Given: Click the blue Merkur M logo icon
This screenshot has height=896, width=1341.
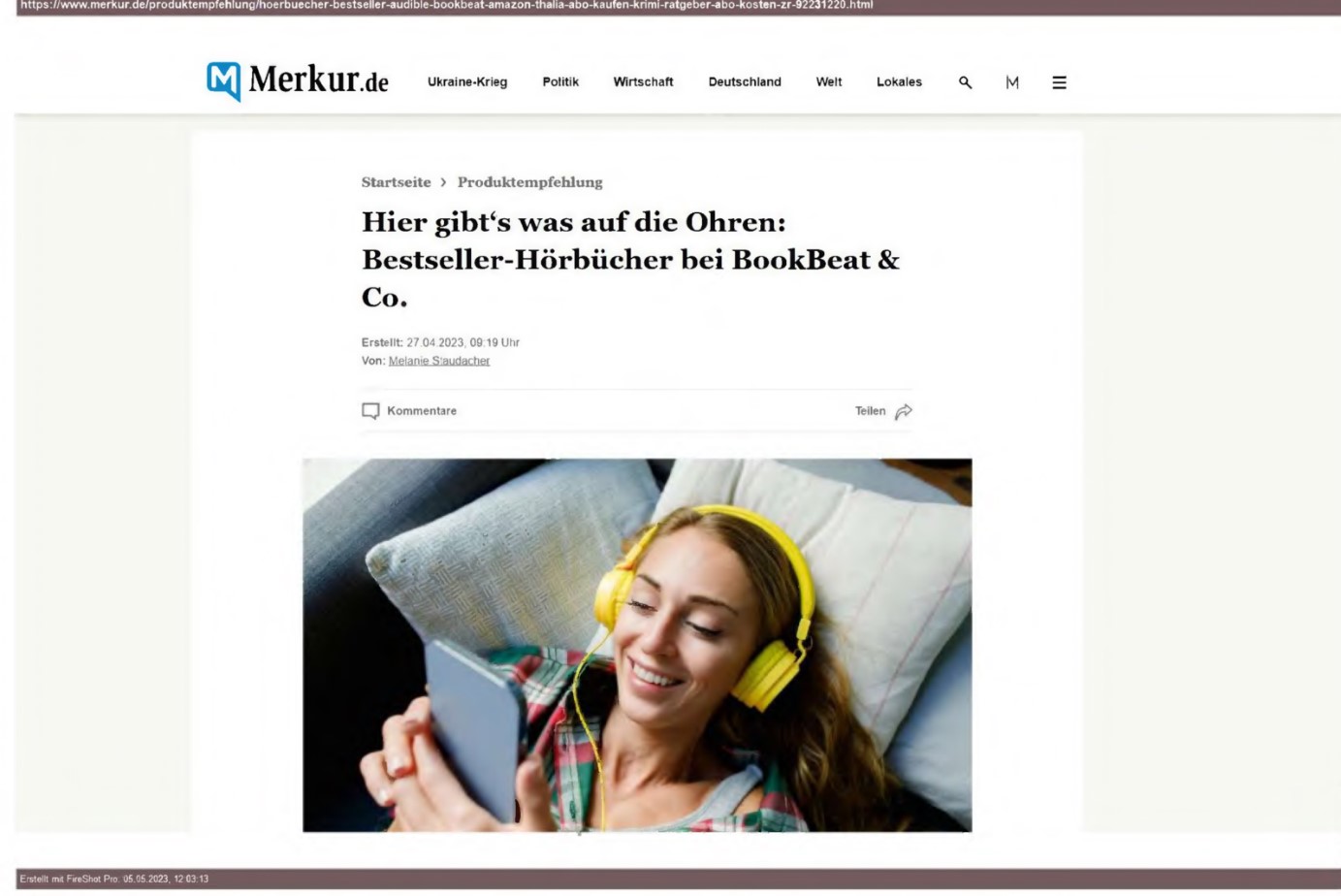Looking at the screenshot, I should [x=223, y=81].
